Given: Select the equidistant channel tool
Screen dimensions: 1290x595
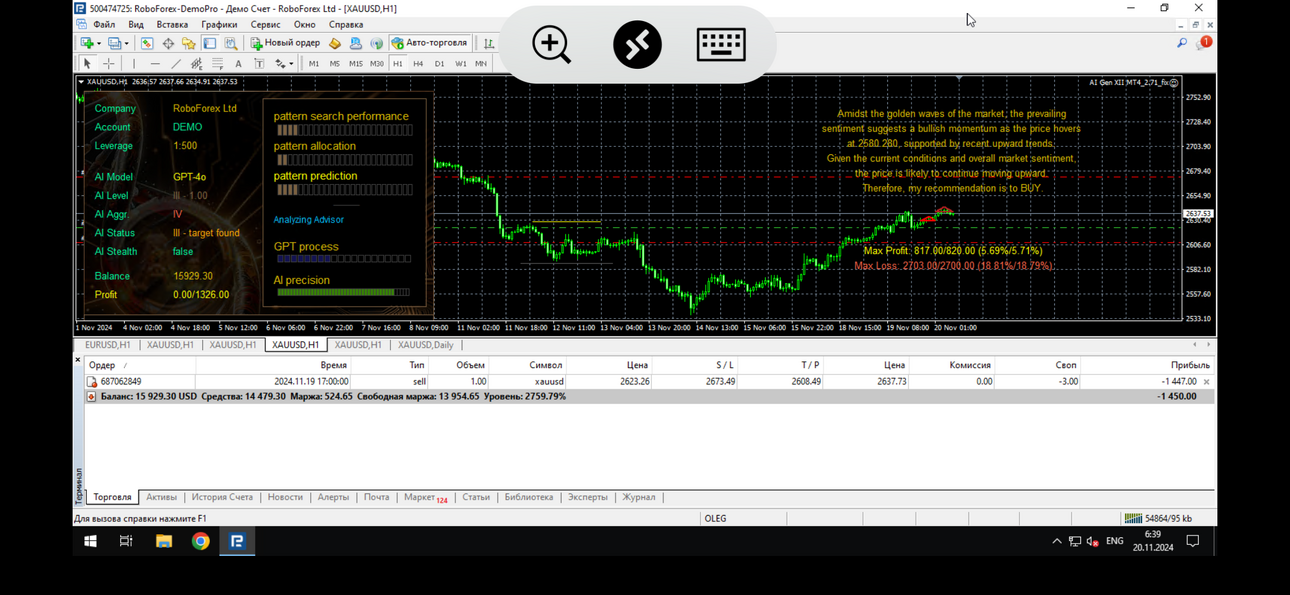Looking at the screenshot, I should coord(196,63).
